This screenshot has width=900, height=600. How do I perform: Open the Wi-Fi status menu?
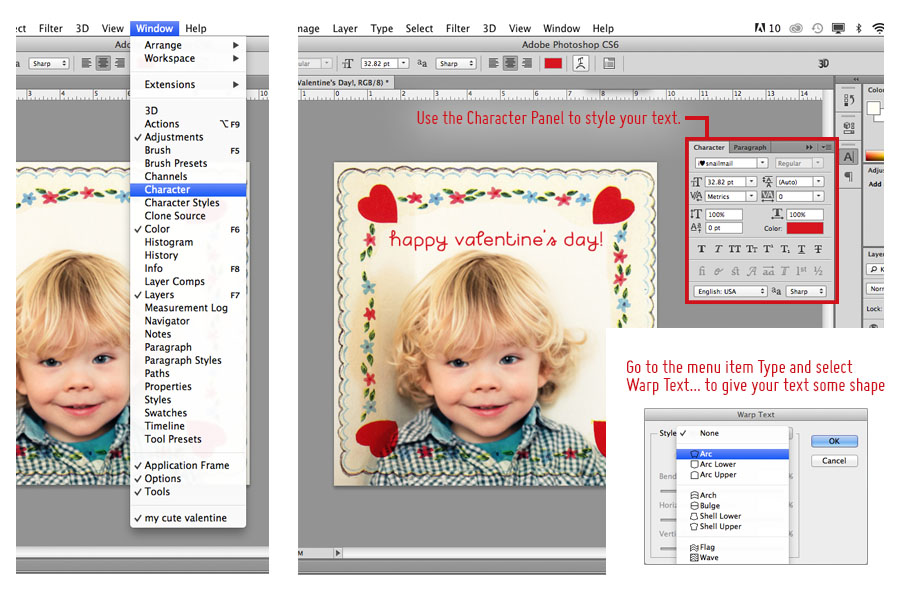coord(878,28)
